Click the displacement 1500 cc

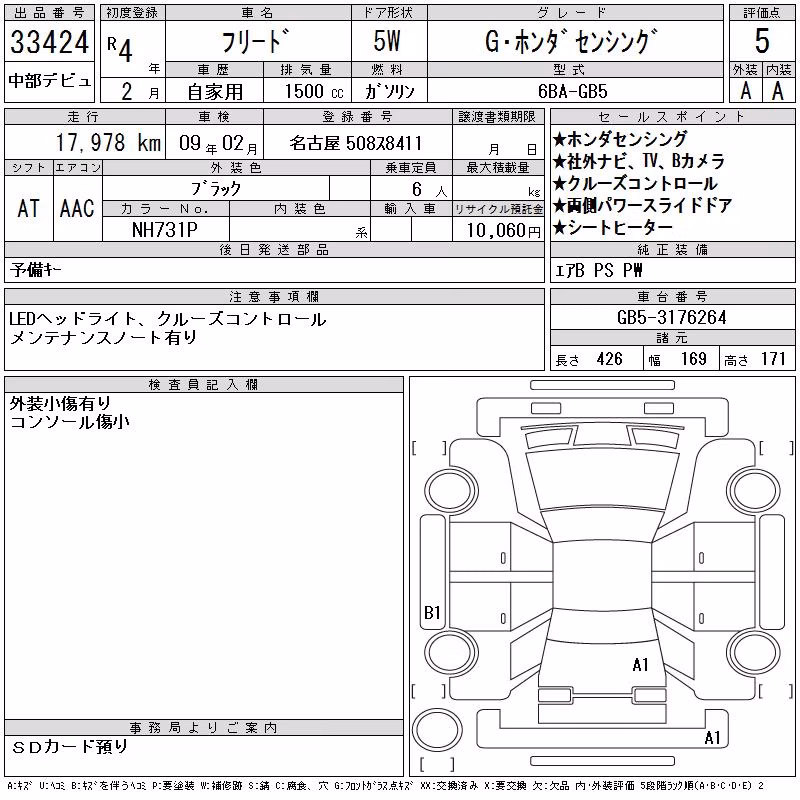tap(314, 91)
